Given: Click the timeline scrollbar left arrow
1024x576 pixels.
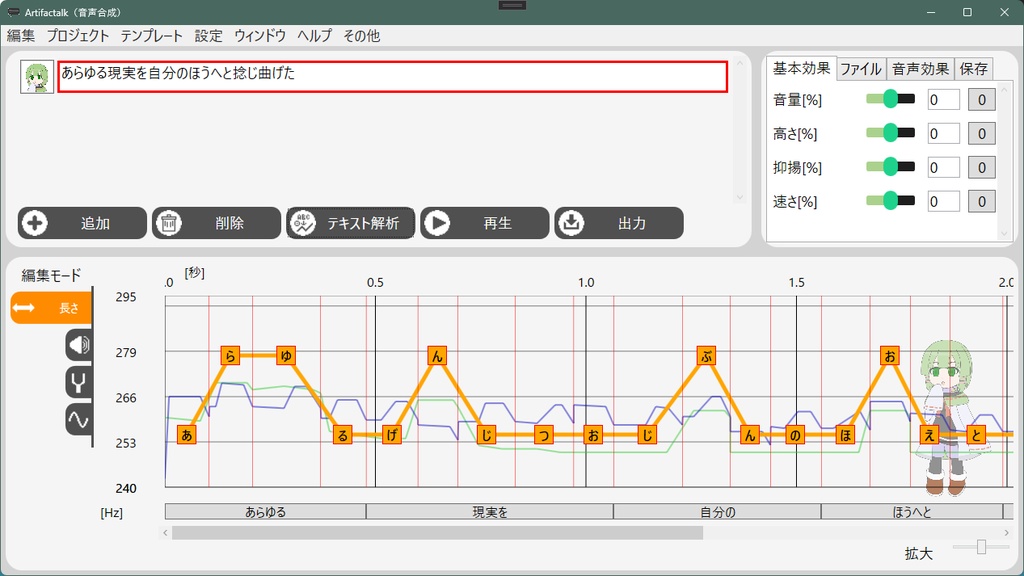Looking at the screenshot, I should [165, 533].
